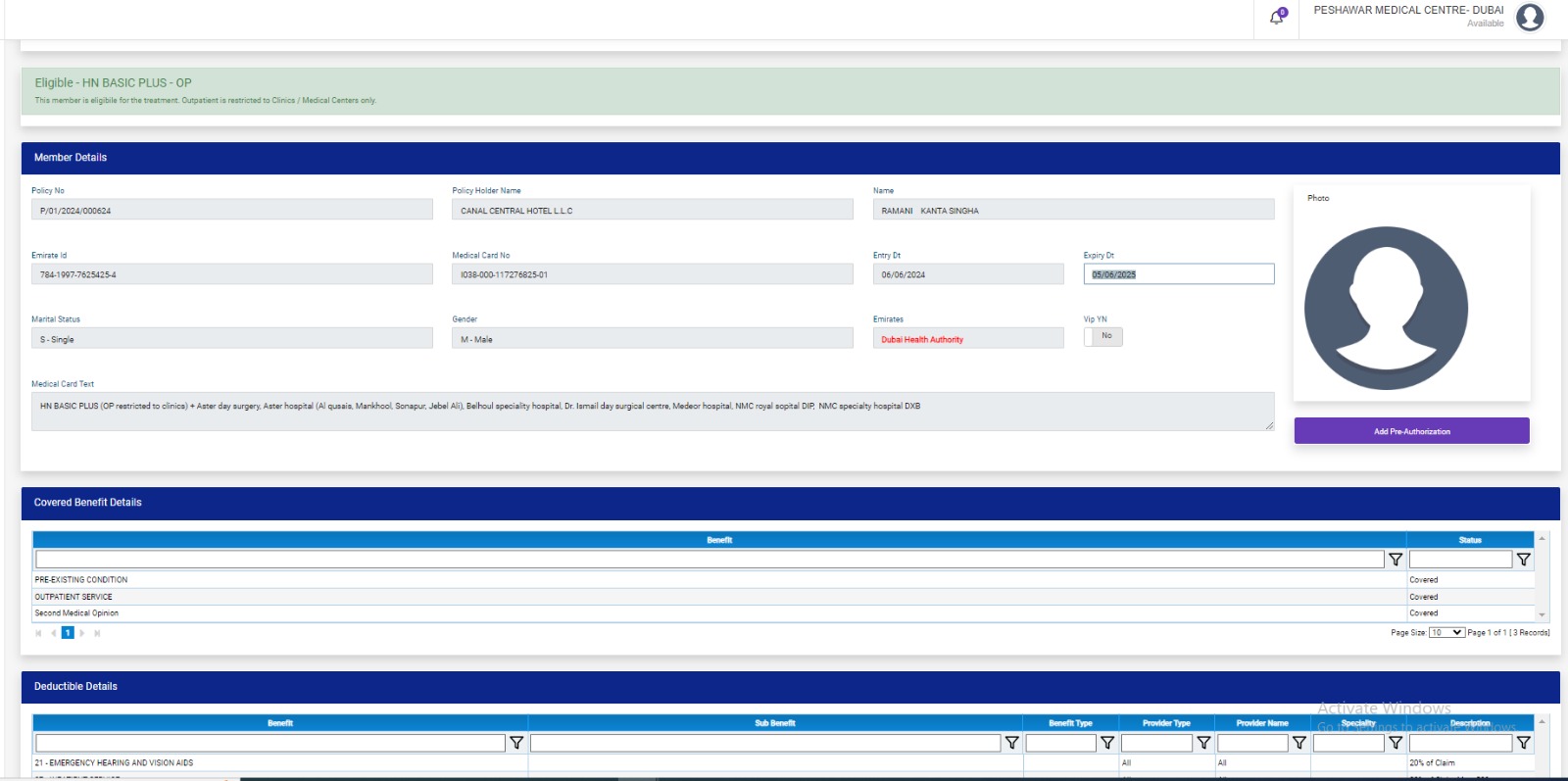
Task: Click filter icon for Benefit Type column
Action: [1107, 743]
